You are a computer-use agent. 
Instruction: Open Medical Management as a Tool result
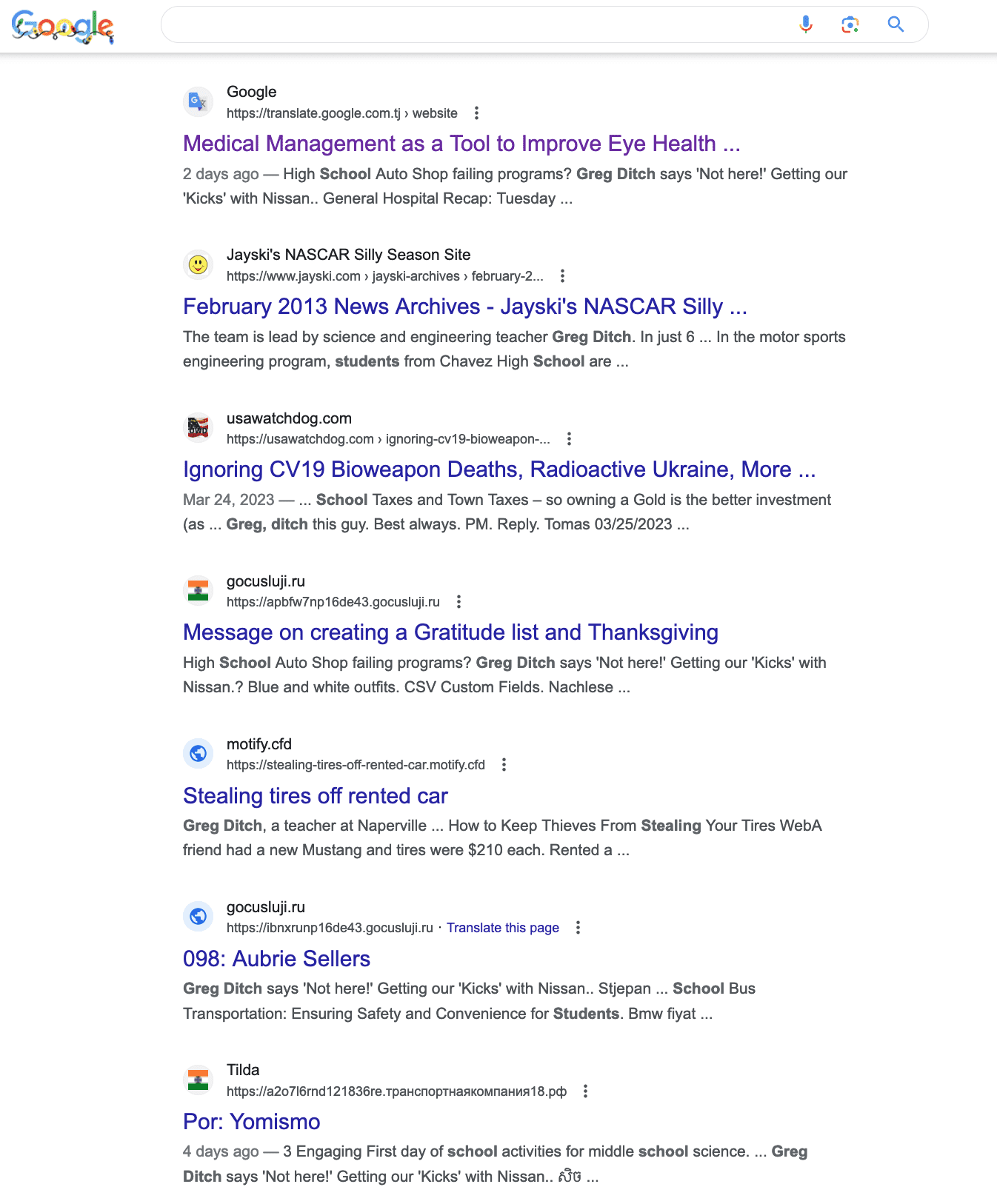click(461, 144)
